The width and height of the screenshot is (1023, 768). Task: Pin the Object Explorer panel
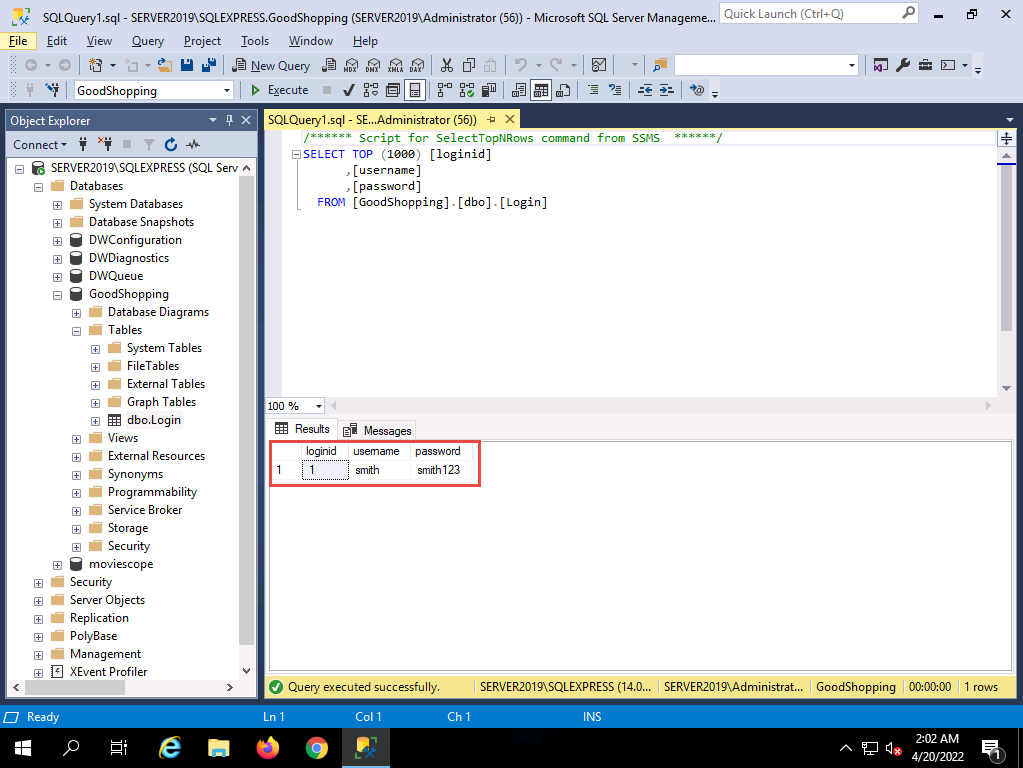pos(229,120)
